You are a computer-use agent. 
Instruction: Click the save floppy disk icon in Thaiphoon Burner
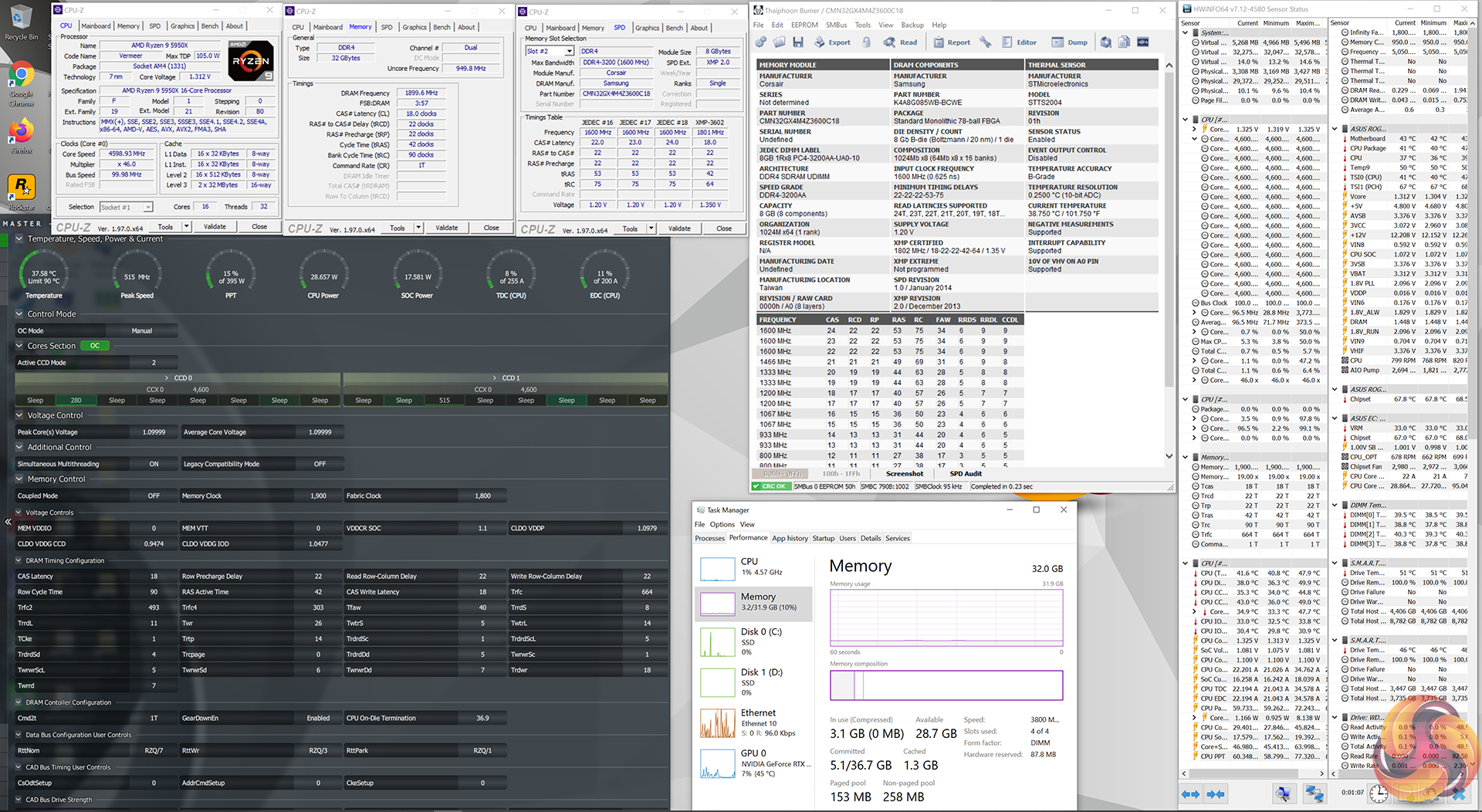(798, 42)
